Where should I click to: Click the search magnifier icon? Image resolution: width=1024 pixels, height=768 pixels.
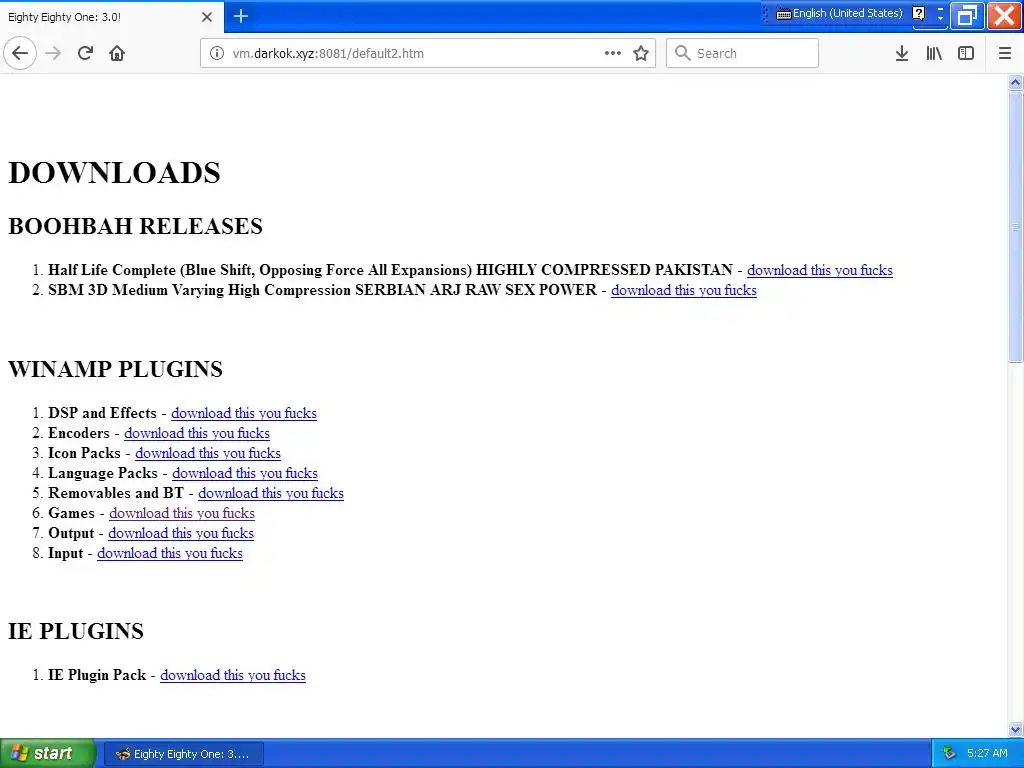pos(682,53)
